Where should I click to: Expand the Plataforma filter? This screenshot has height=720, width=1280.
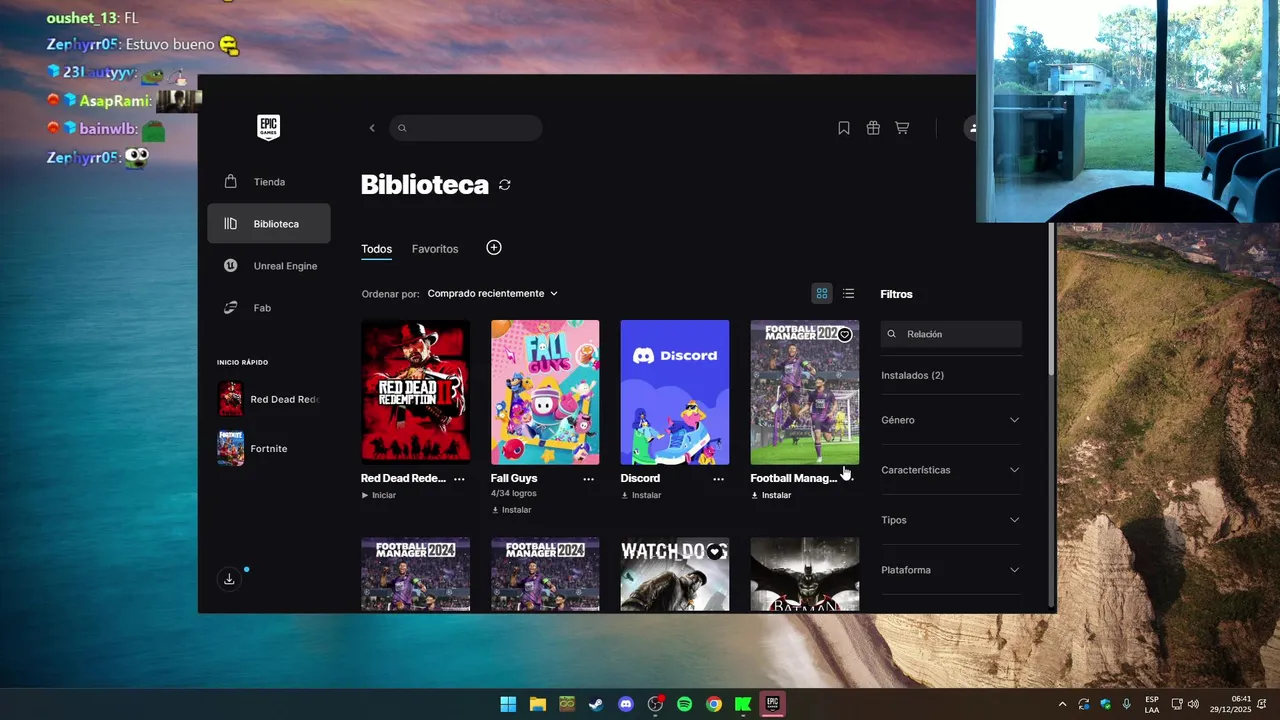tap(951, 570)
